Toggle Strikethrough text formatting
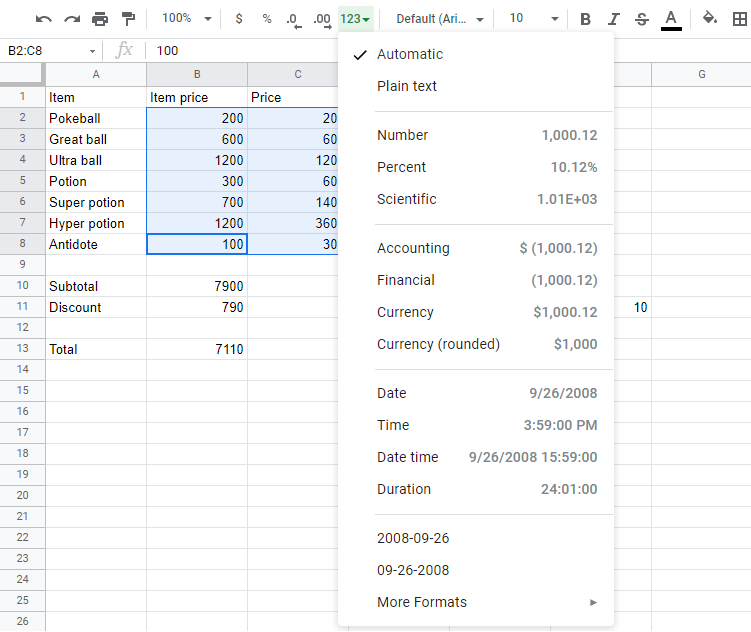 point(641,19)
